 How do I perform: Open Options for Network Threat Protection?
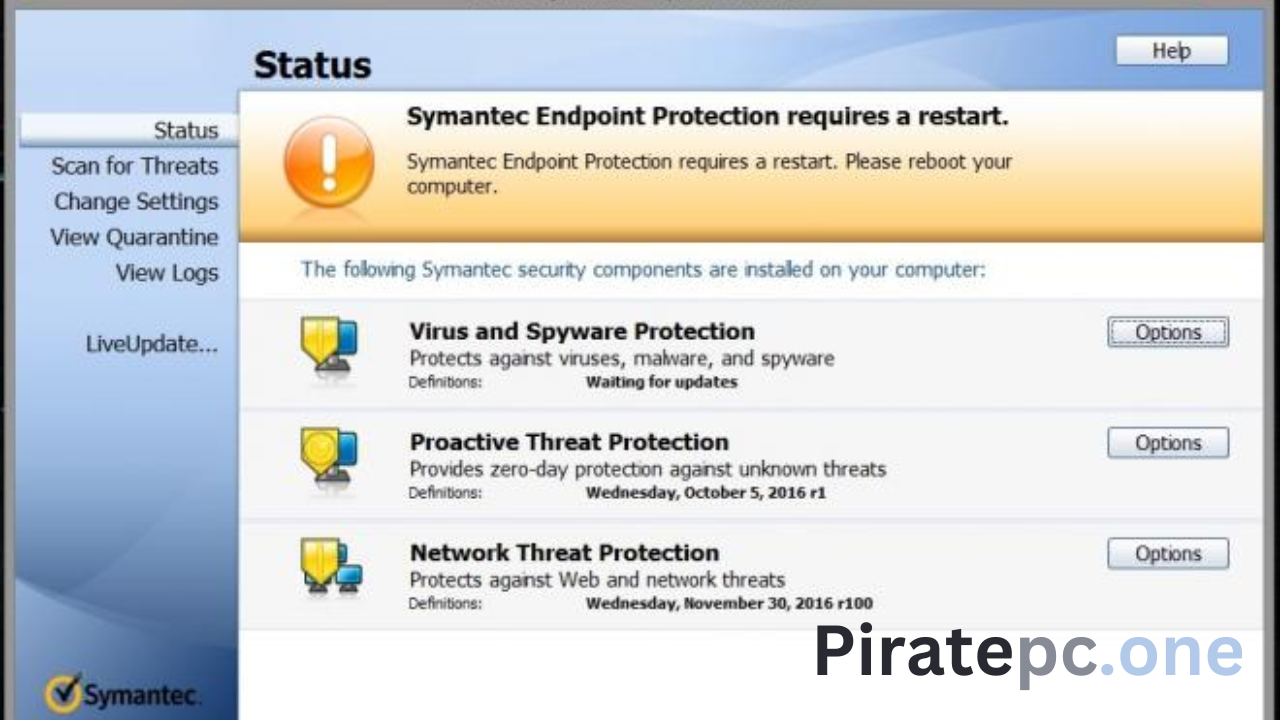[1167, 554]
